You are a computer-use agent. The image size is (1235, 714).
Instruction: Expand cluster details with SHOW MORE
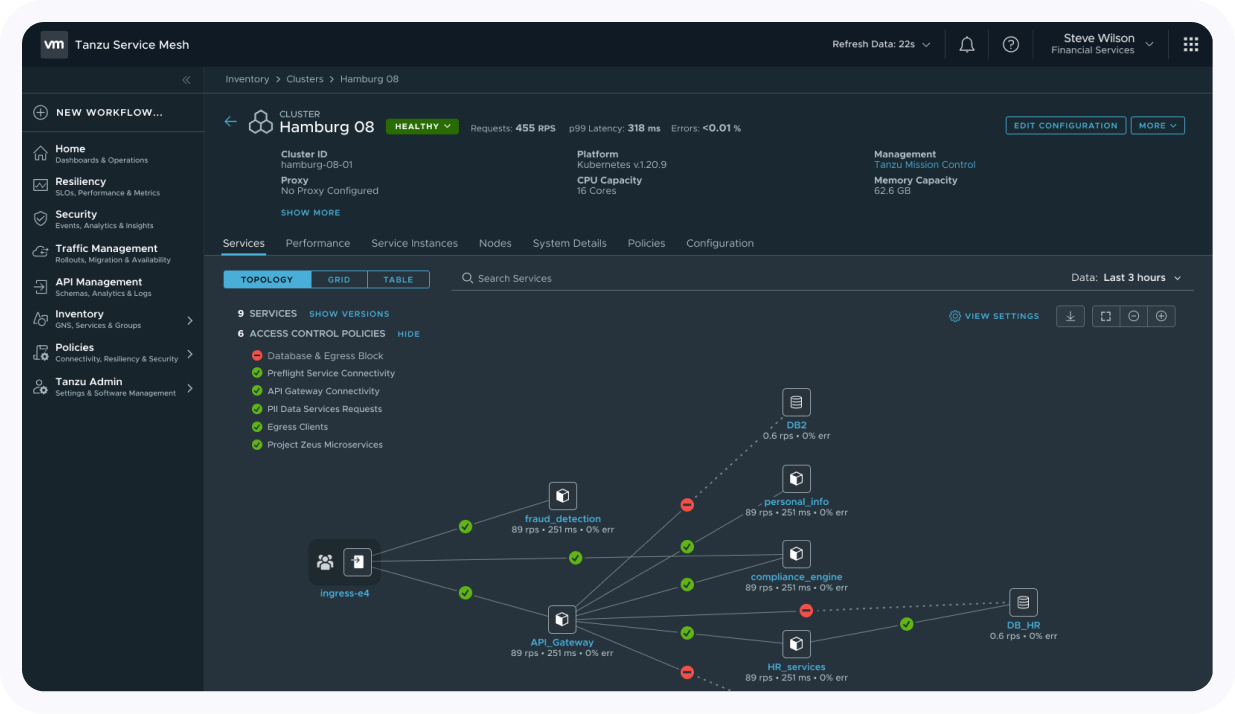click(x=310, y=213)
